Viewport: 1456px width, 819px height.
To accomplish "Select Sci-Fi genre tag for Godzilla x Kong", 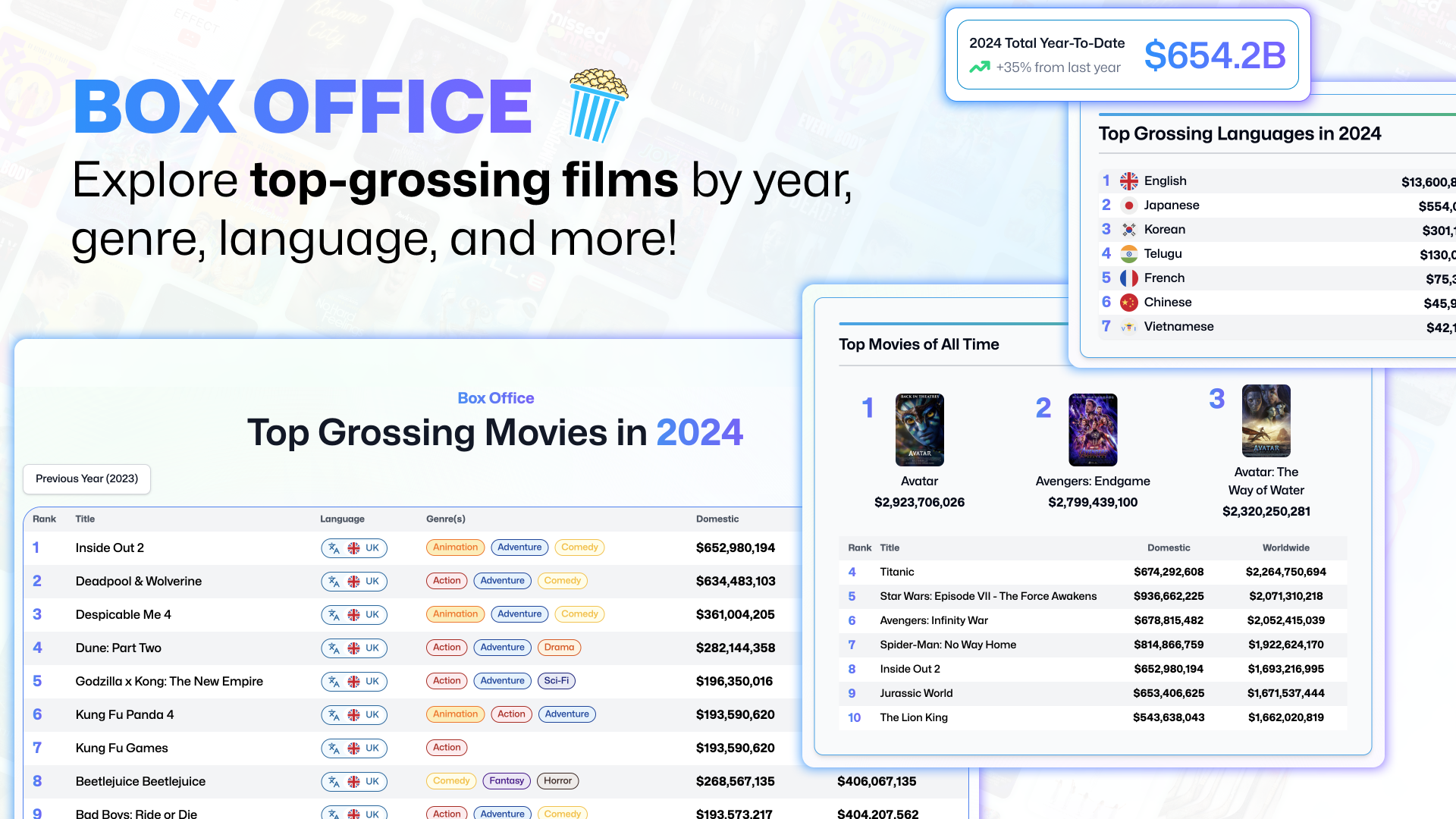I will [556, 680].
